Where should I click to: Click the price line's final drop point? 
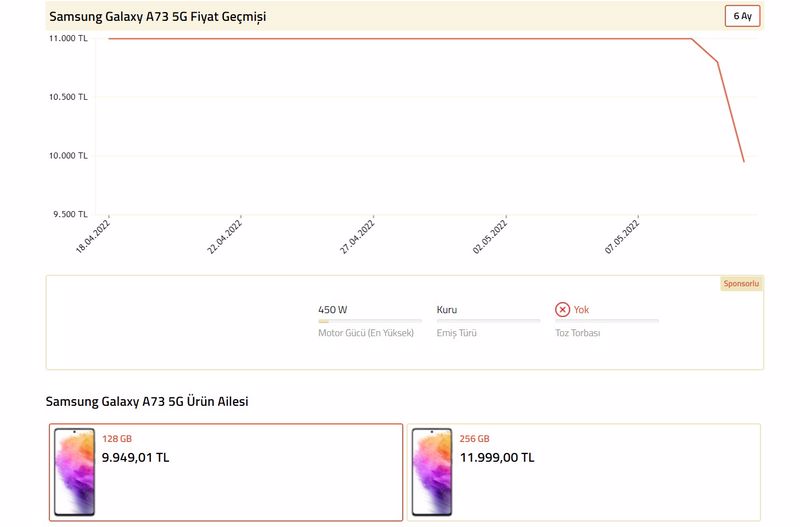pos(744,162)
